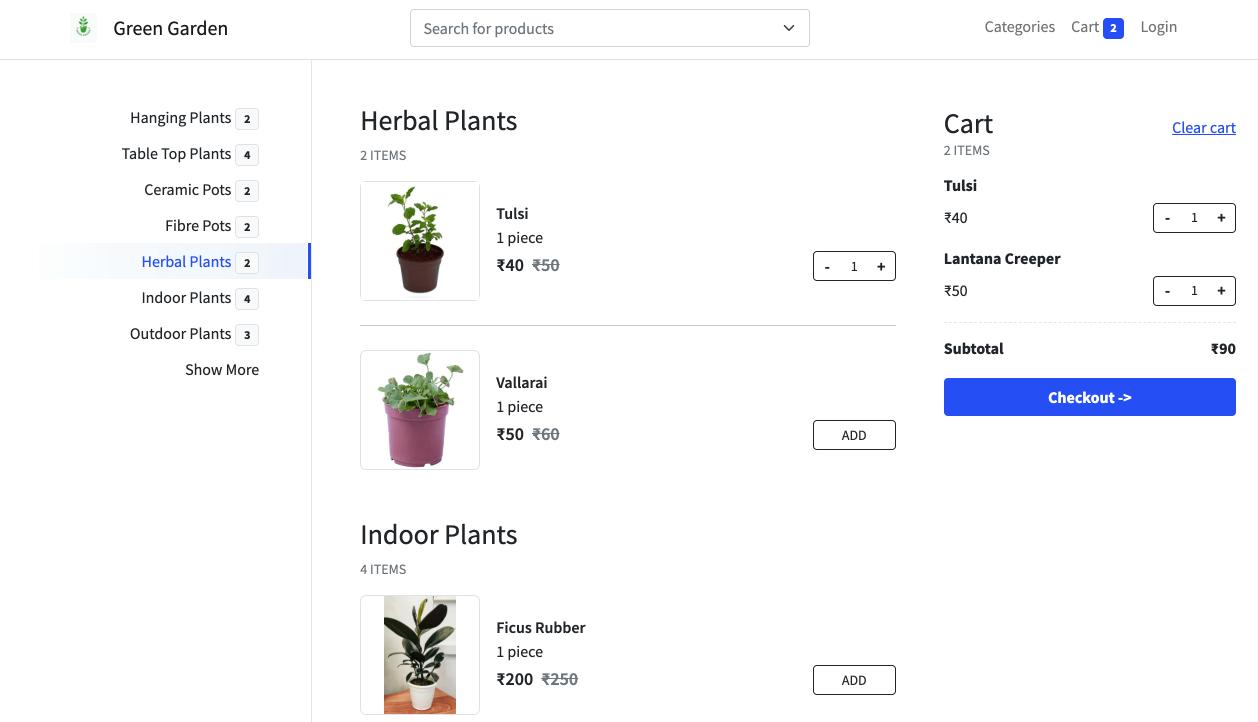
Task: Add Ficus Rubber to the cart
Action: pos(854,681)
